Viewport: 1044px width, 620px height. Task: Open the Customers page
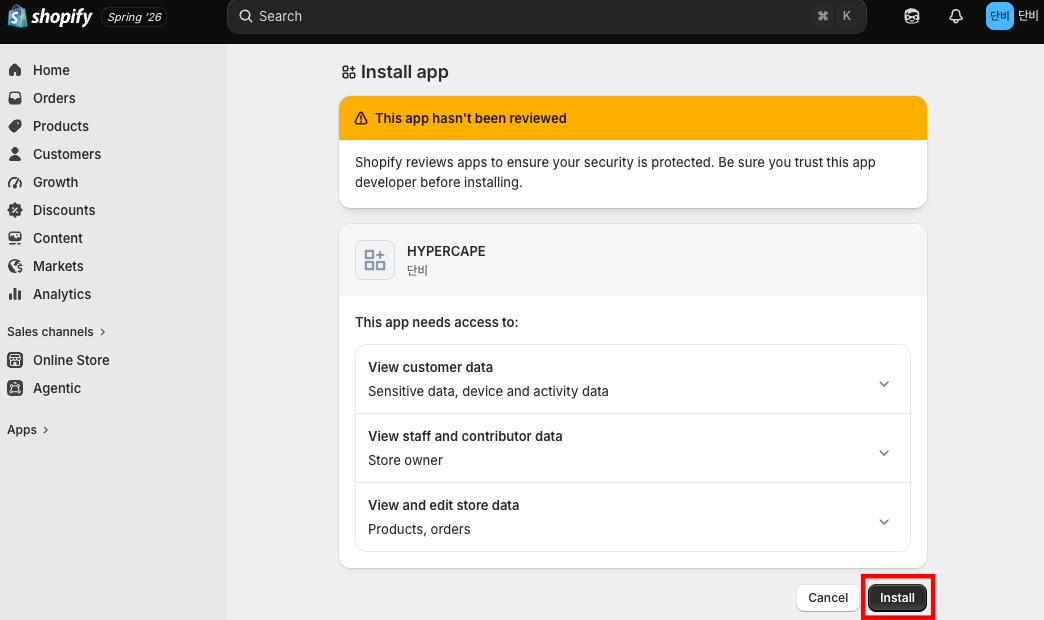pyautogui.click(x=67, y=154)
